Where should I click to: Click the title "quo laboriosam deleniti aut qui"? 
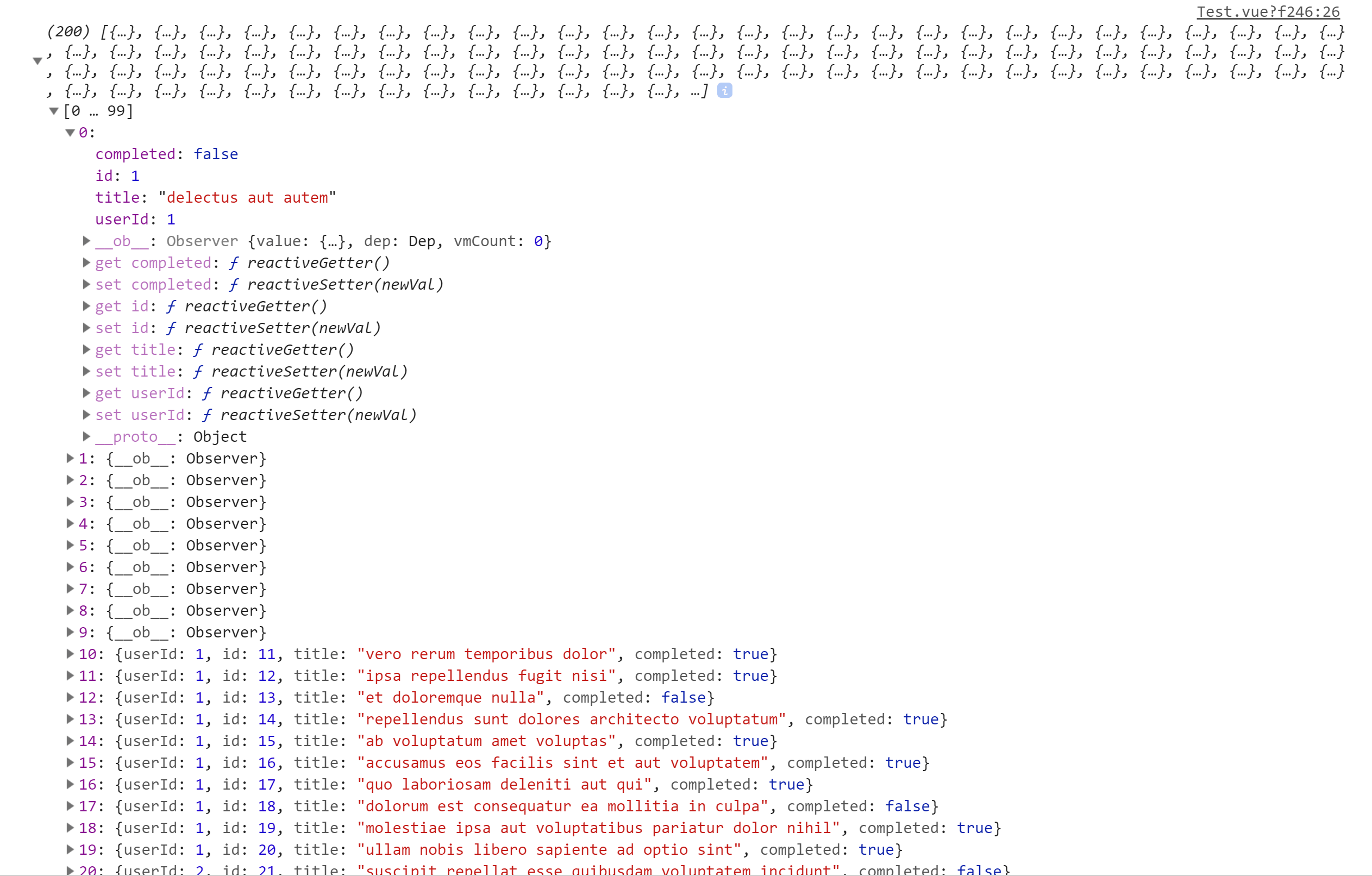(x=504, y=784)
